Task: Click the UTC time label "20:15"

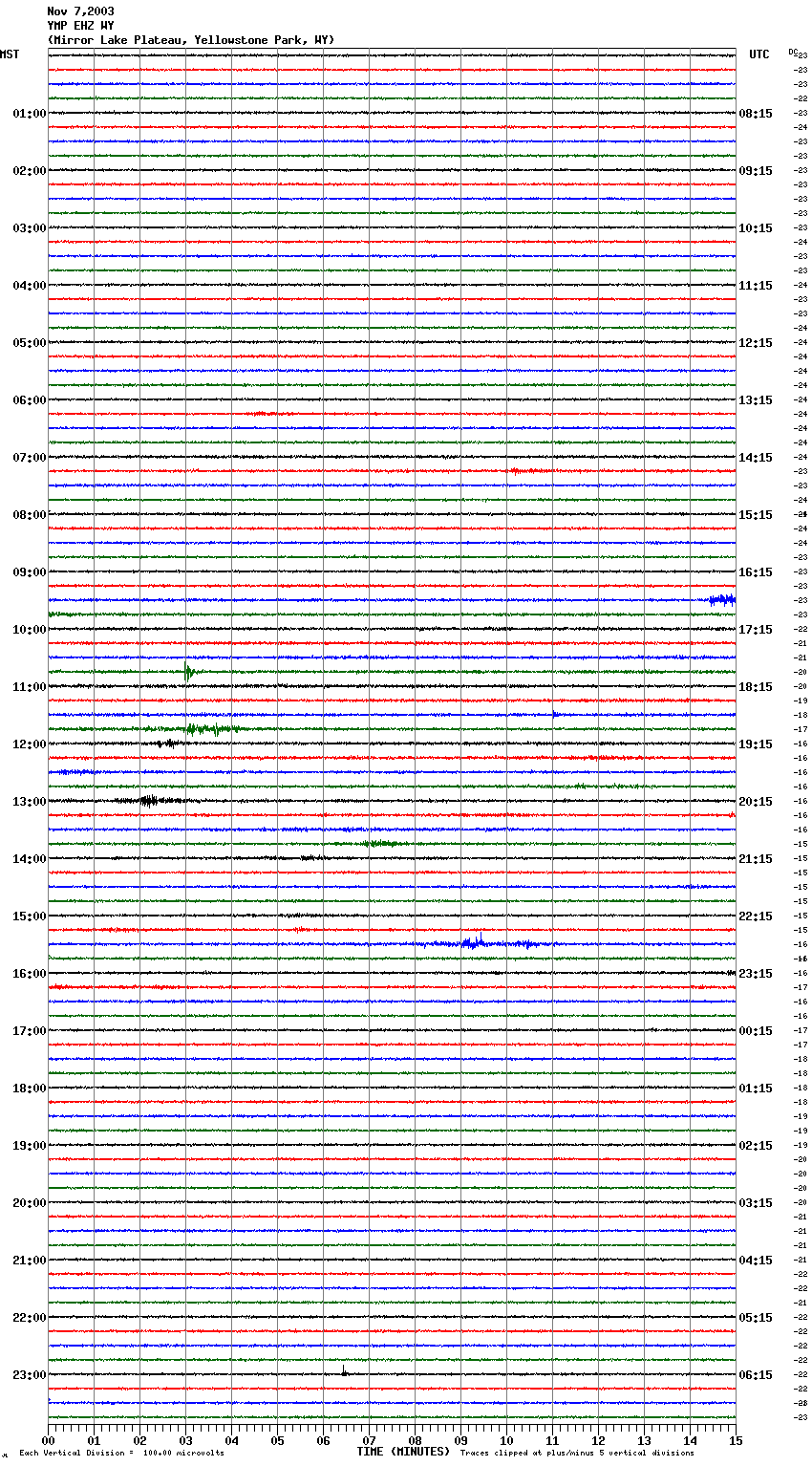Action: 756,802
